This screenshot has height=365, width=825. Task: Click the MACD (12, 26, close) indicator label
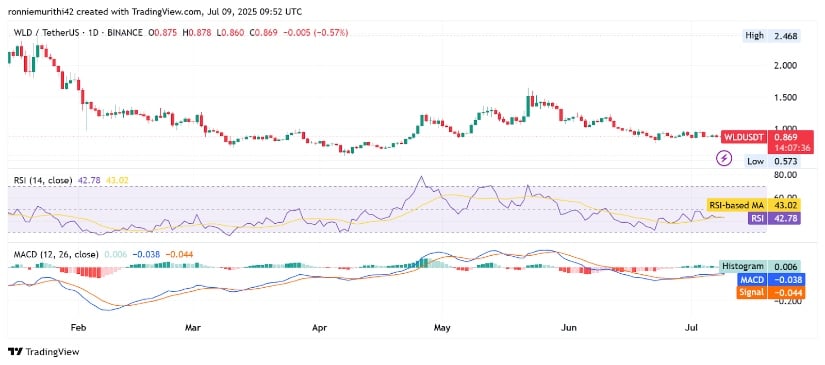[x=56, y=255]
